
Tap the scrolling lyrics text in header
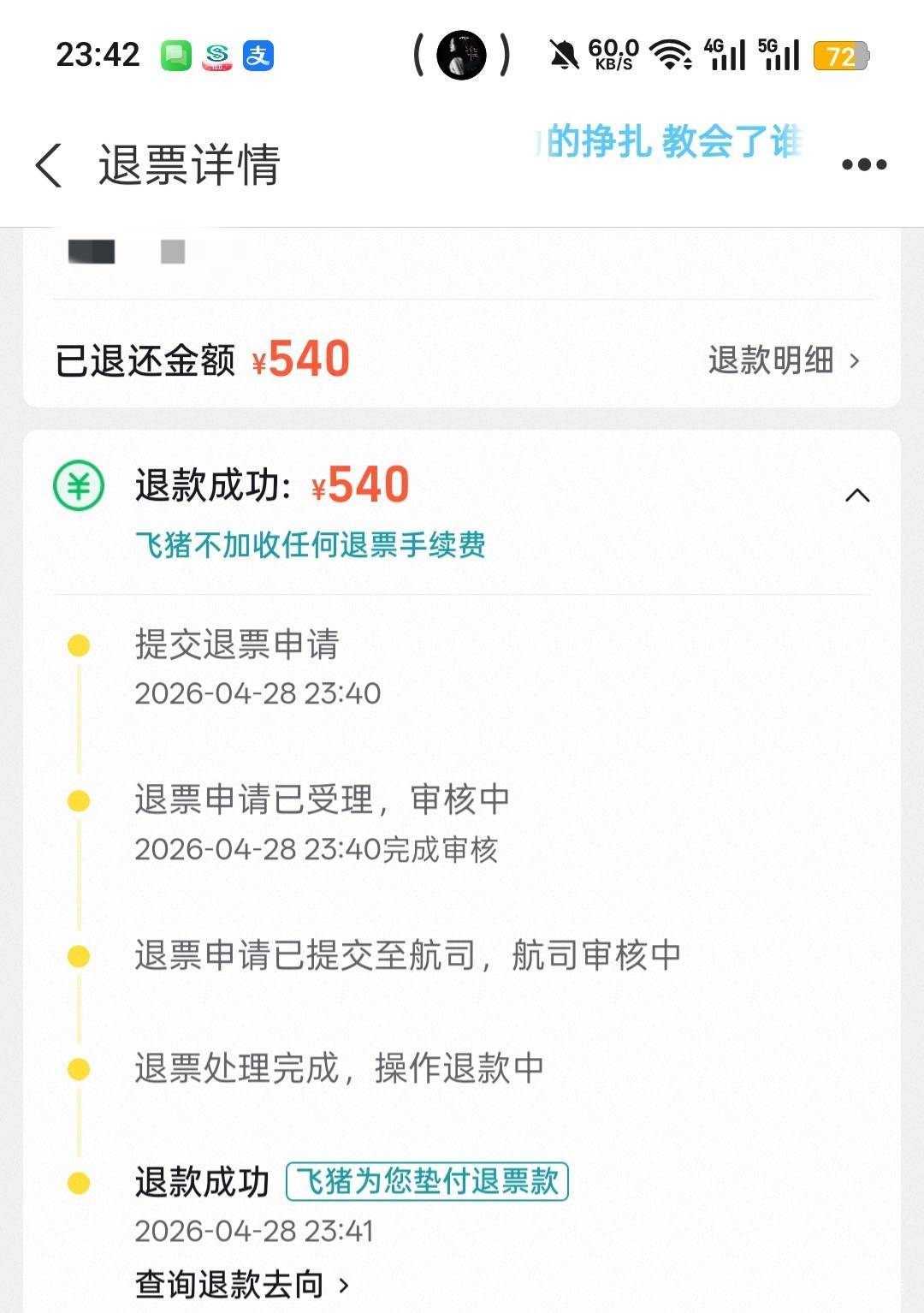click(x=672, y=141)
